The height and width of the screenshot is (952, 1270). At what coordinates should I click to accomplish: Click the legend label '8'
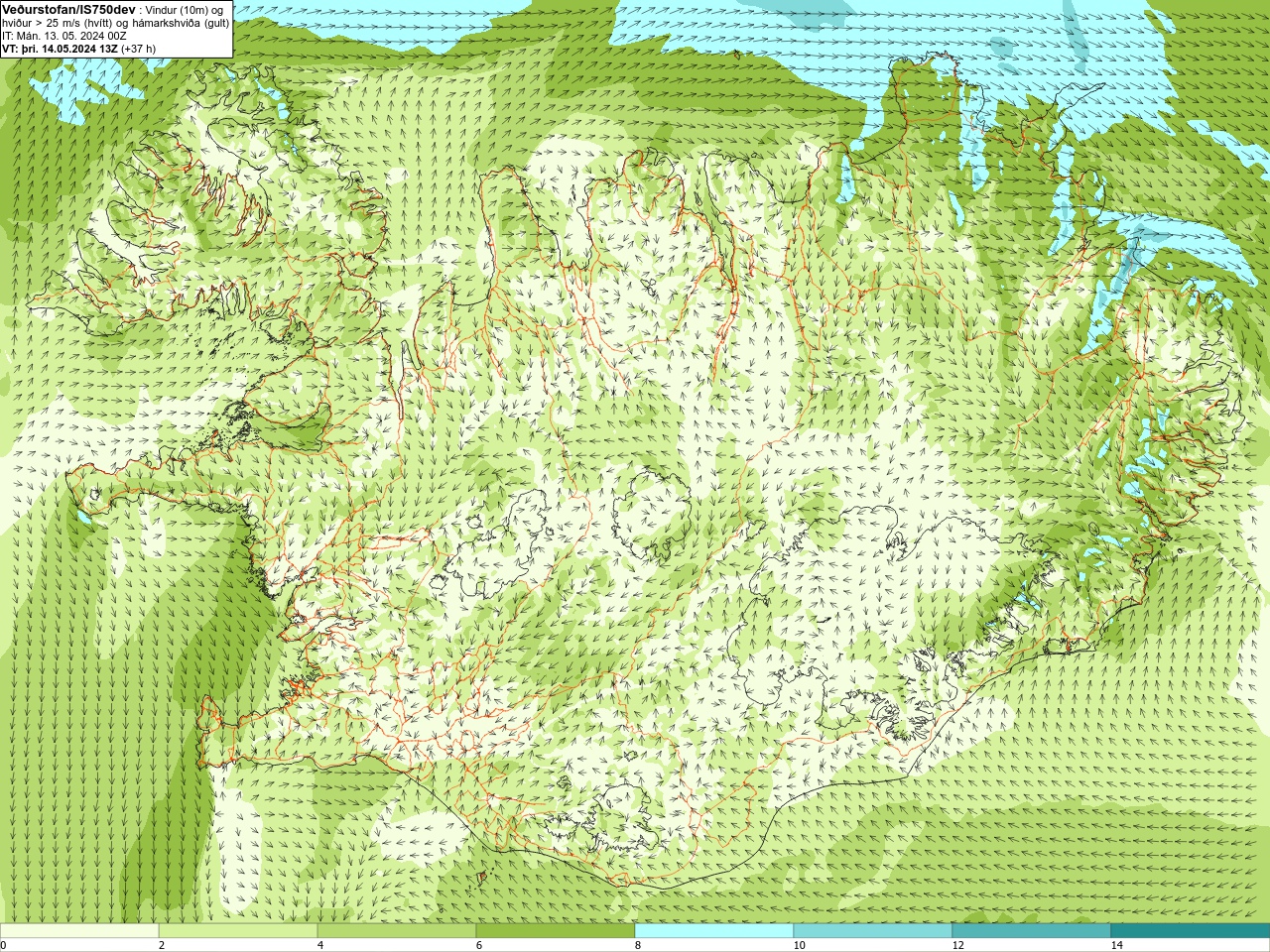[638, 945]
